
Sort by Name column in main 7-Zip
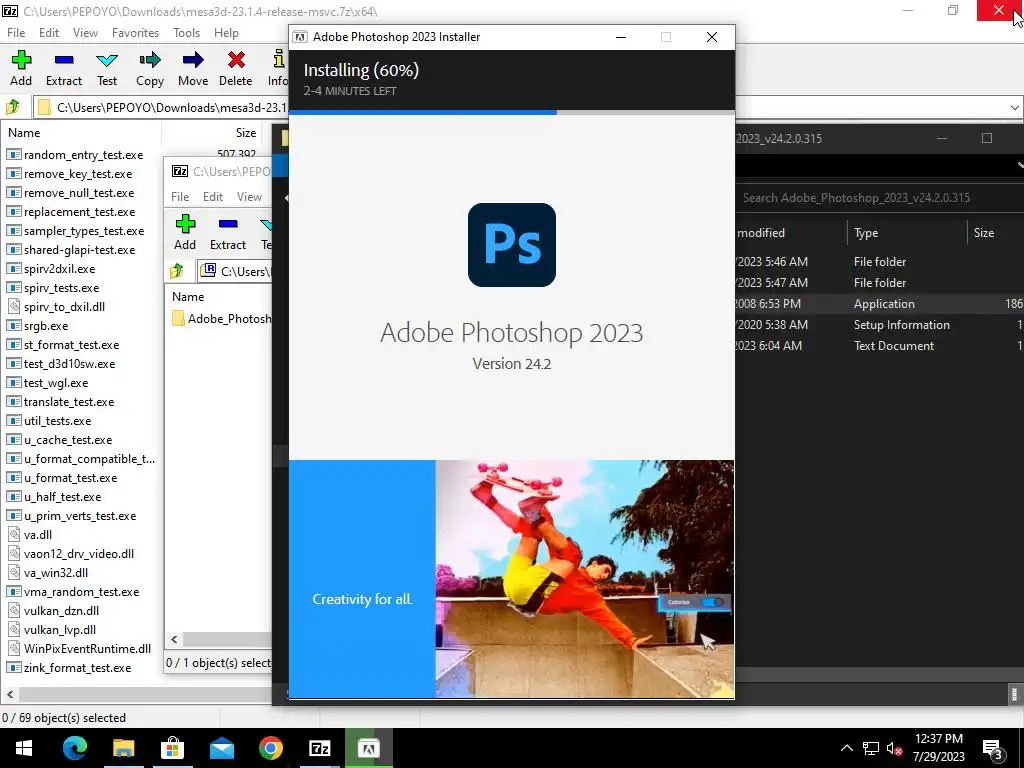[x=80, y=133]
